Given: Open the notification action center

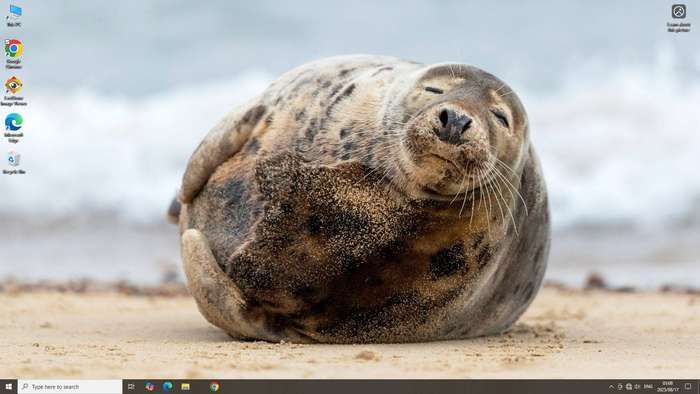Looking at the screenshot, I should [688, 386].
